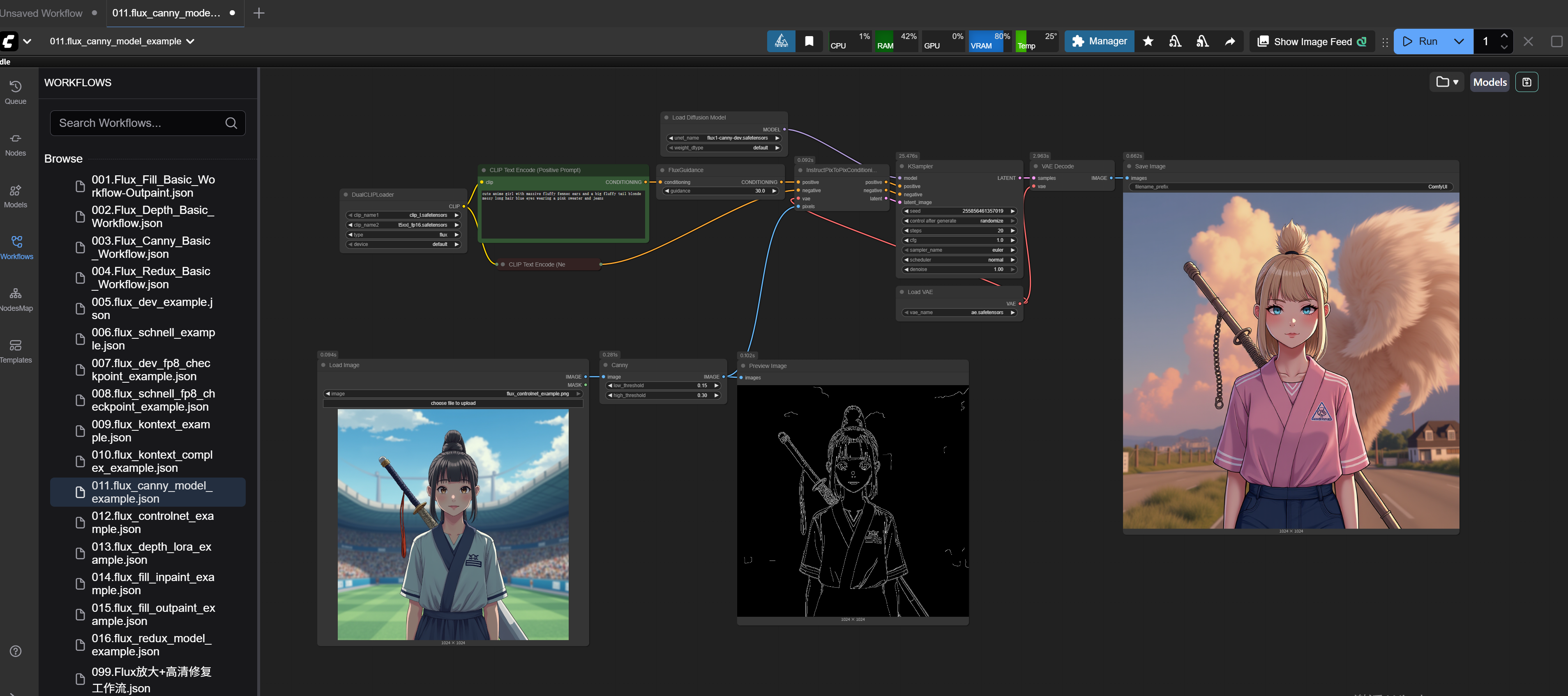Click the save icon beside Models

[1526, 82]
